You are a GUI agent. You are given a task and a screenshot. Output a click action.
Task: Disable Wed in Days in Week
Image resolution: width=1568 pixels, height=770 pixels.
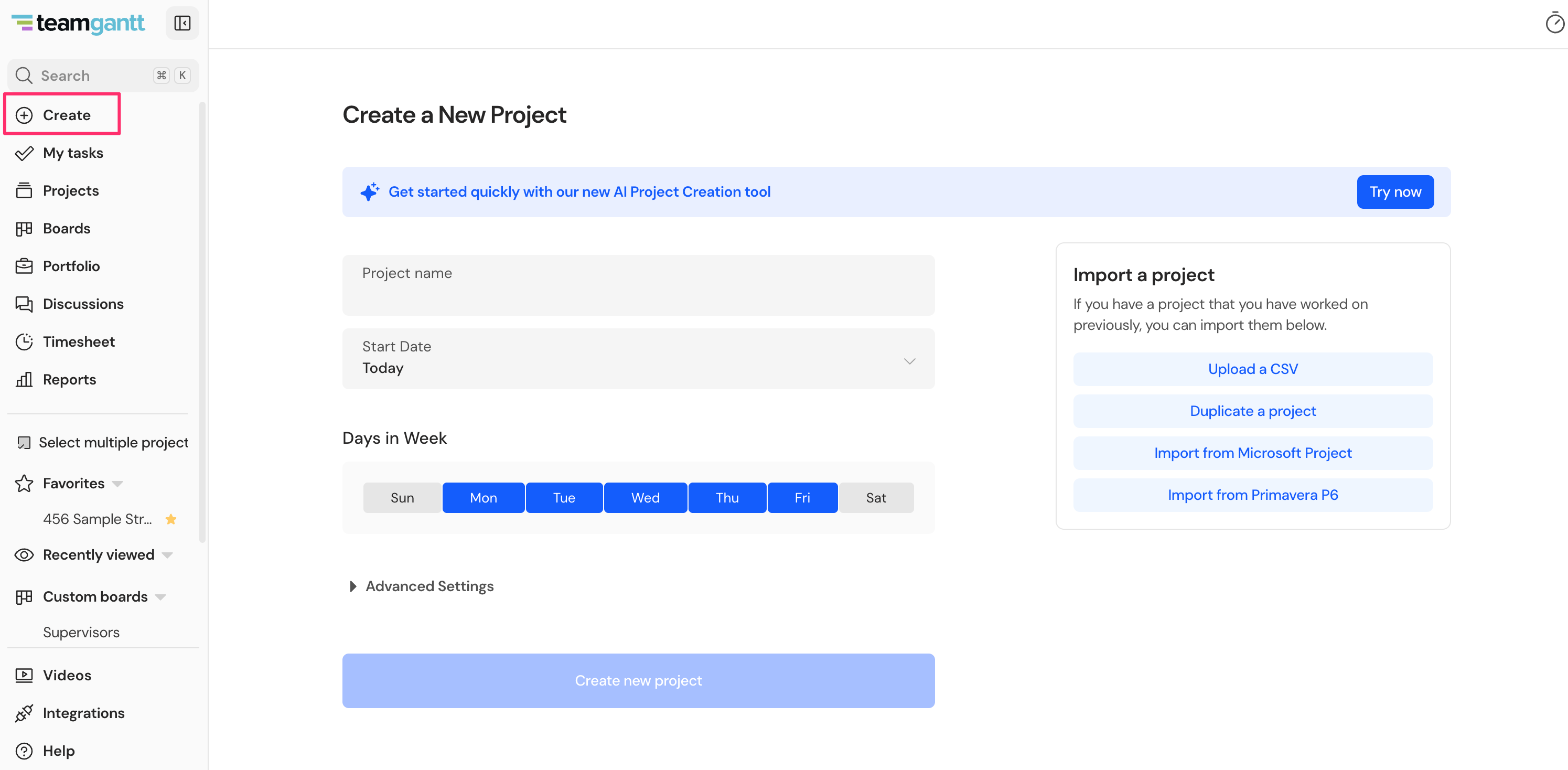pos(645,497)
